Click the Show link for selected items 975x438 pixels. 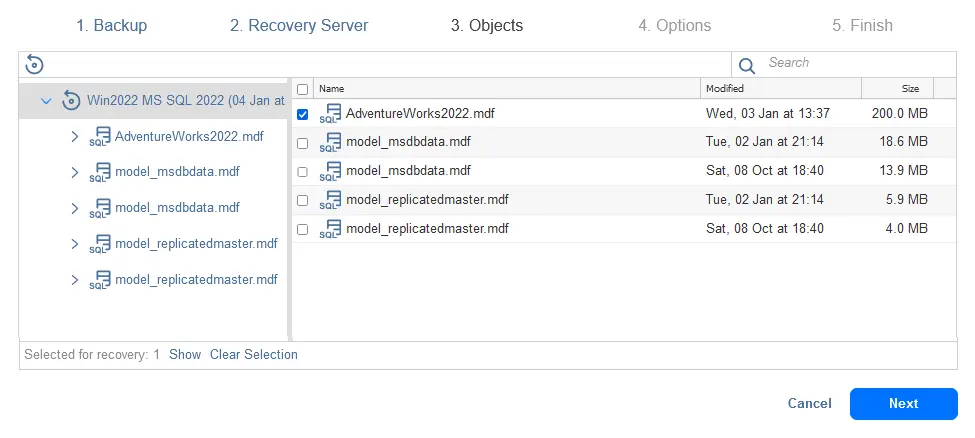pyautogui.click(x=185, y=355)
